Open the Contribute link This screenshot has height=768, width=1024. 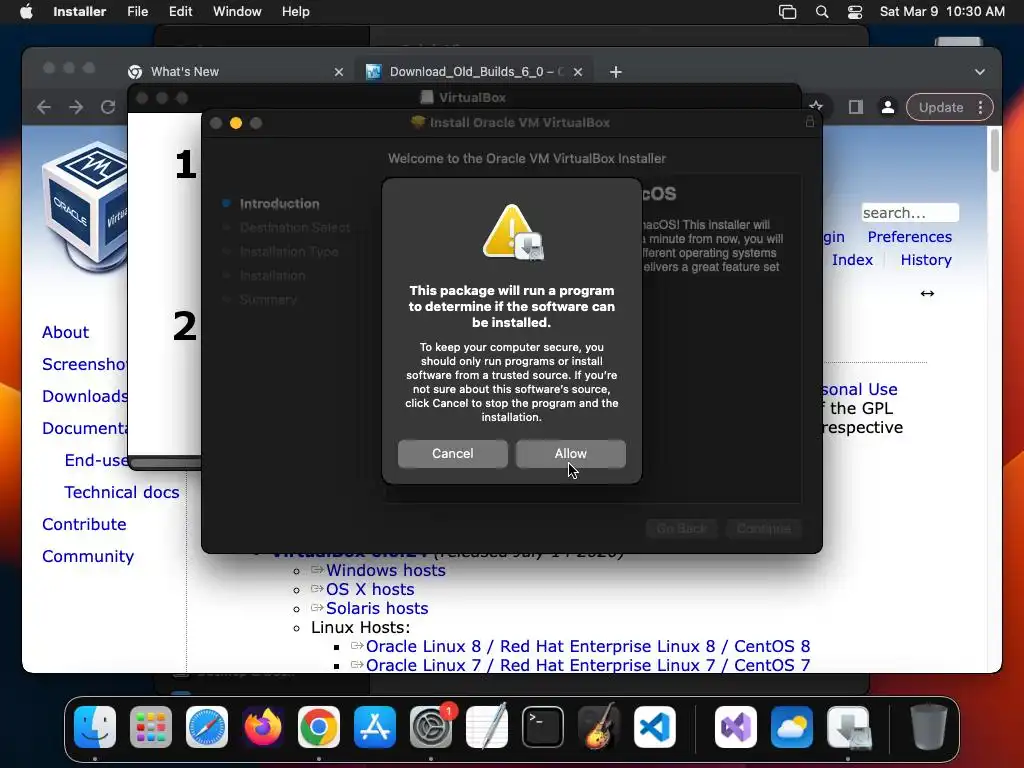click(84, 524)
